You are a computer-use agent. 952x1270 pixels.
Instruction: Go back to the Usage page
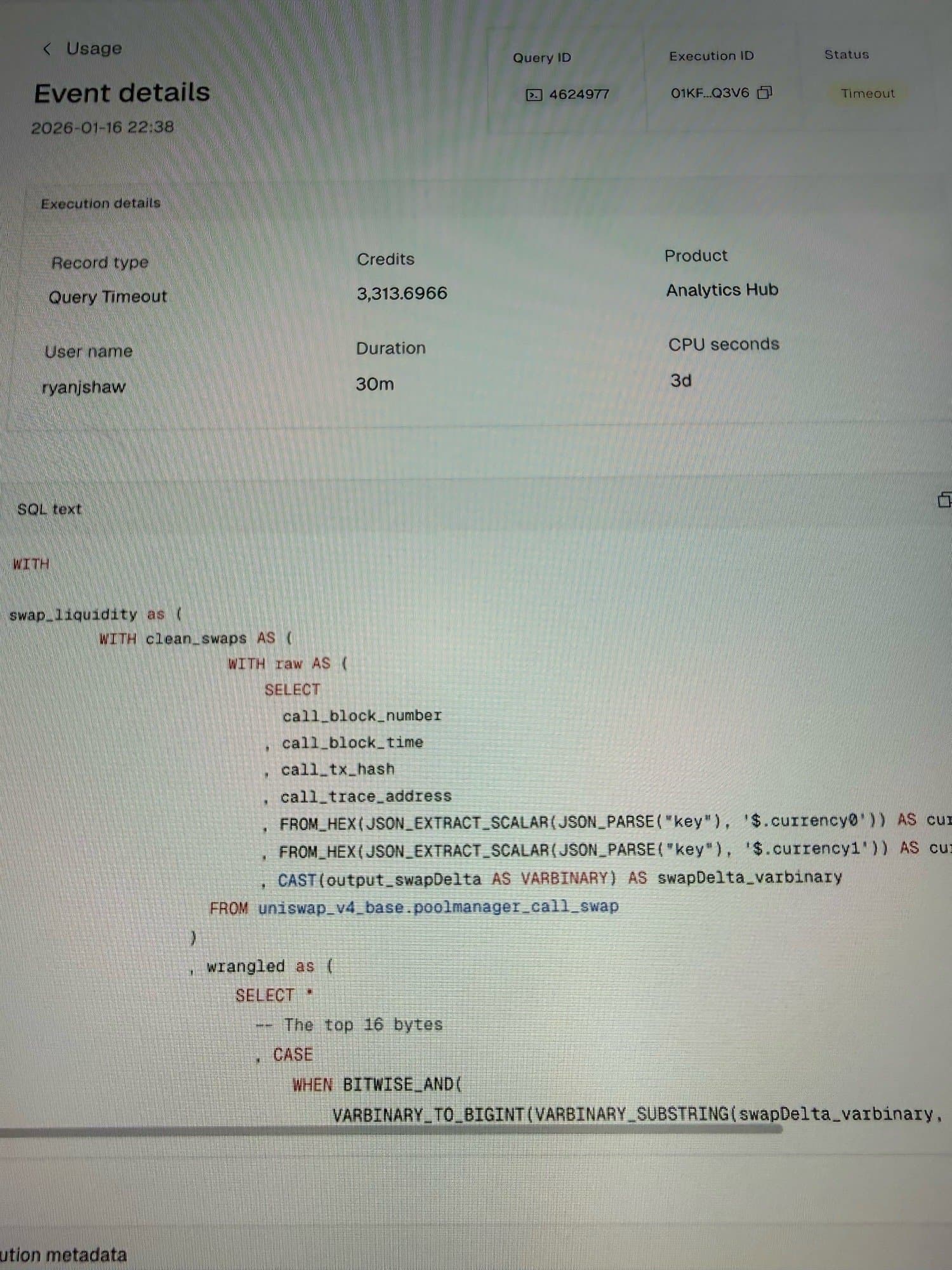93,48
